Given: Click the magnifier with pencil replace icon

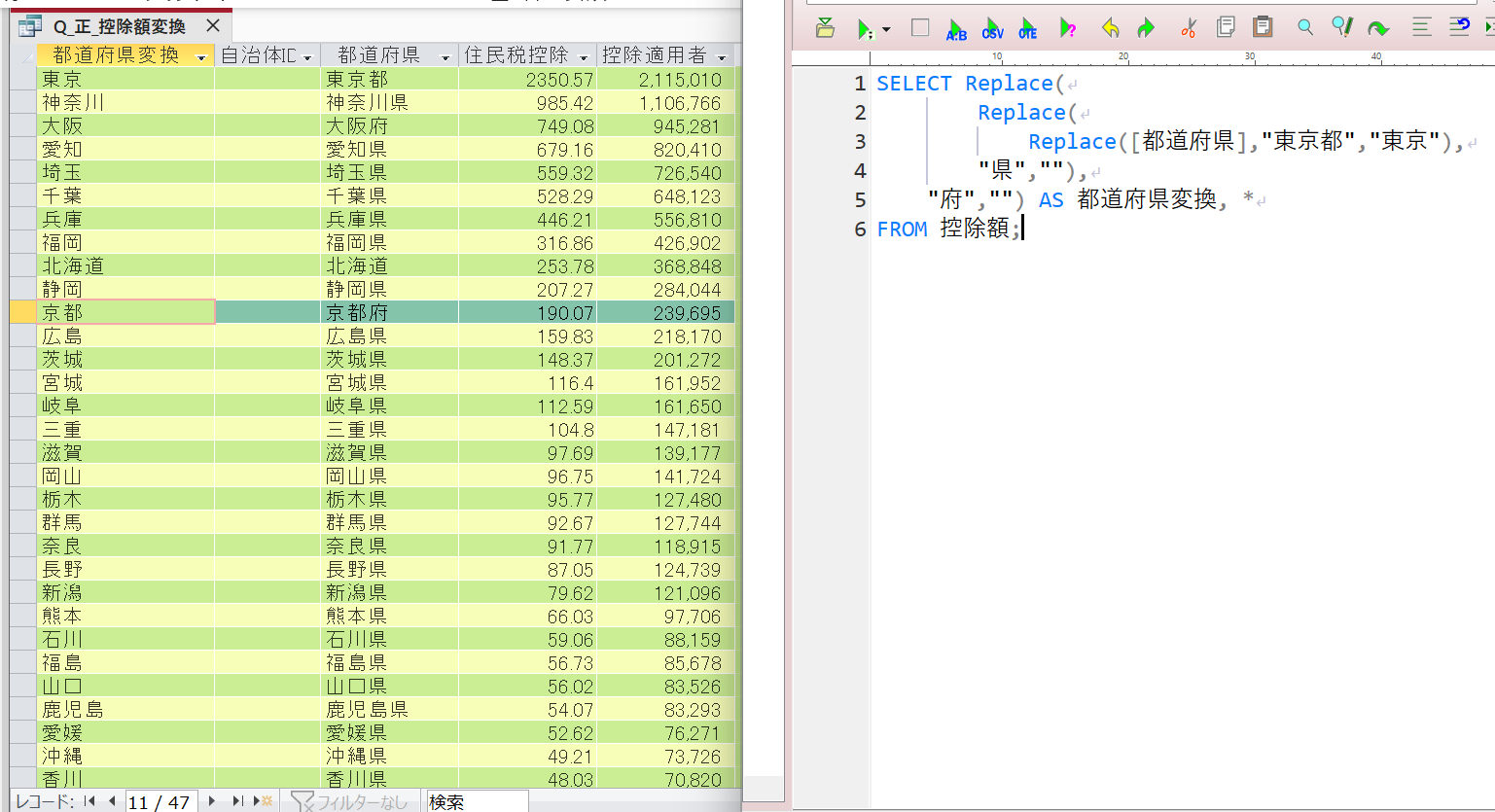Looking at the screenshot, I should pyautogui.click(x=1342, y=27).
